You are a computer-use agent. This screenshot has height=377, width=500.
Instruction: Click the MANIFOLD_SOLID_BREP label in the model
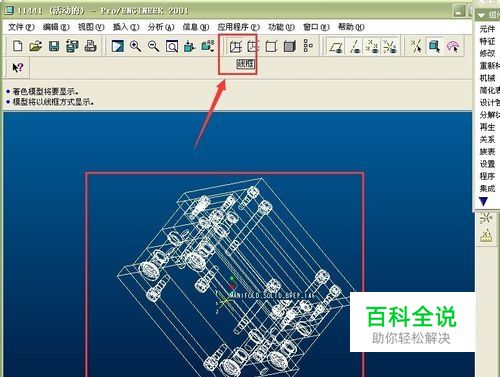(x=272, y=295)
